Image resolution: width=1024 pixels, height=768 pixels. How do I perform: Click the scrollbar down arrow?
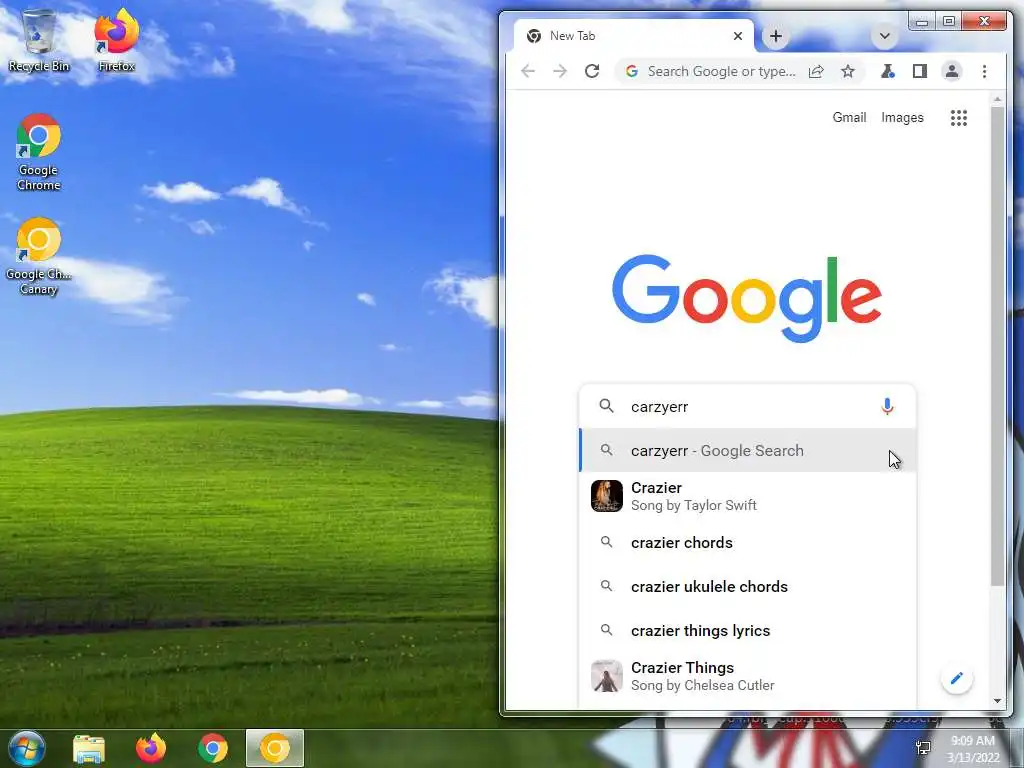click(x=997, y=701)
